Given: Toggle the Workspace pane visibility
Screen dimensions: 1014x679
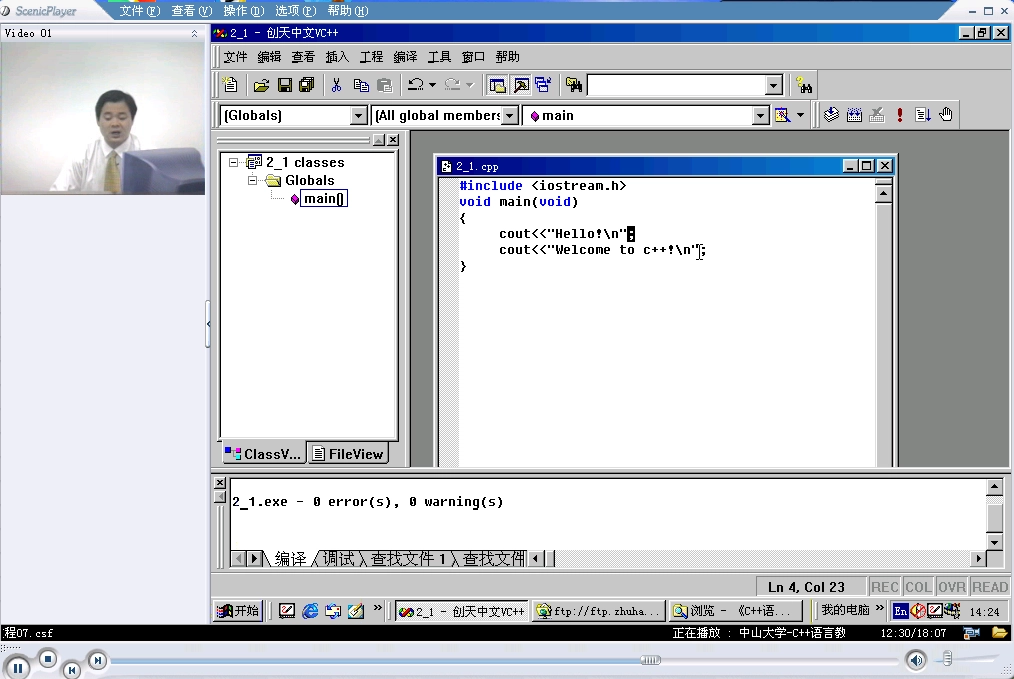Looking at the screenshot, I should [x=497, y=84].
